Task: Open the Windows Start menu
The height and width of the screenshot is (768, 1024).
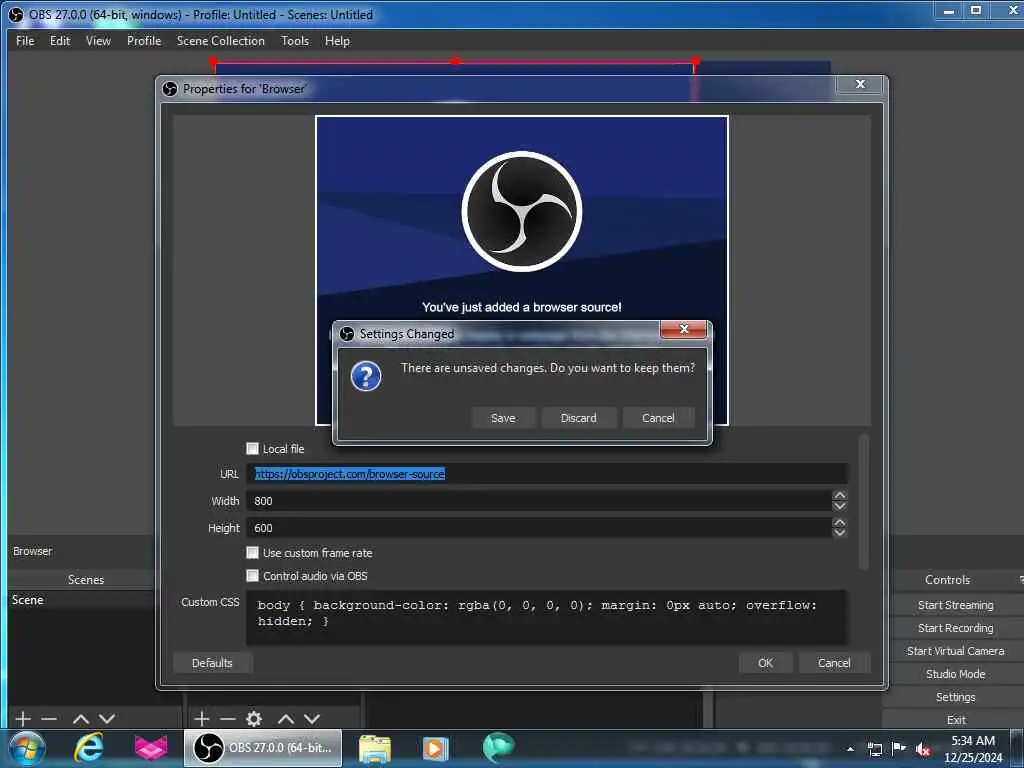Action: 27,748
